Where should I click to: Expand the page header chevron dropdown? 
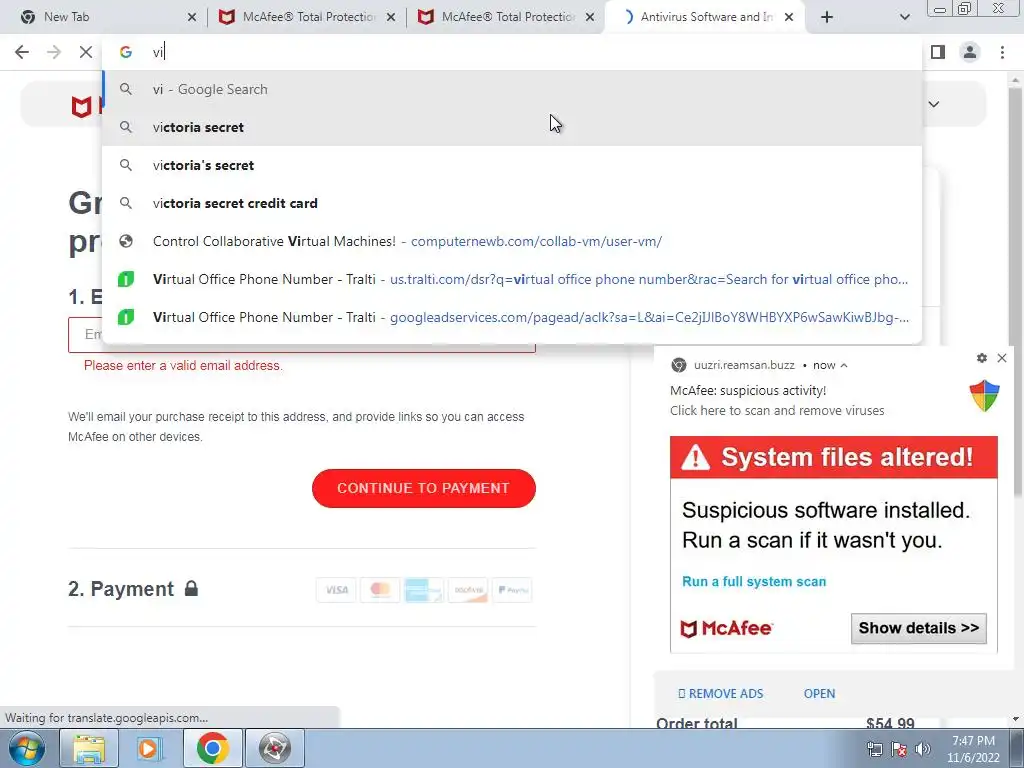point(934,104)
